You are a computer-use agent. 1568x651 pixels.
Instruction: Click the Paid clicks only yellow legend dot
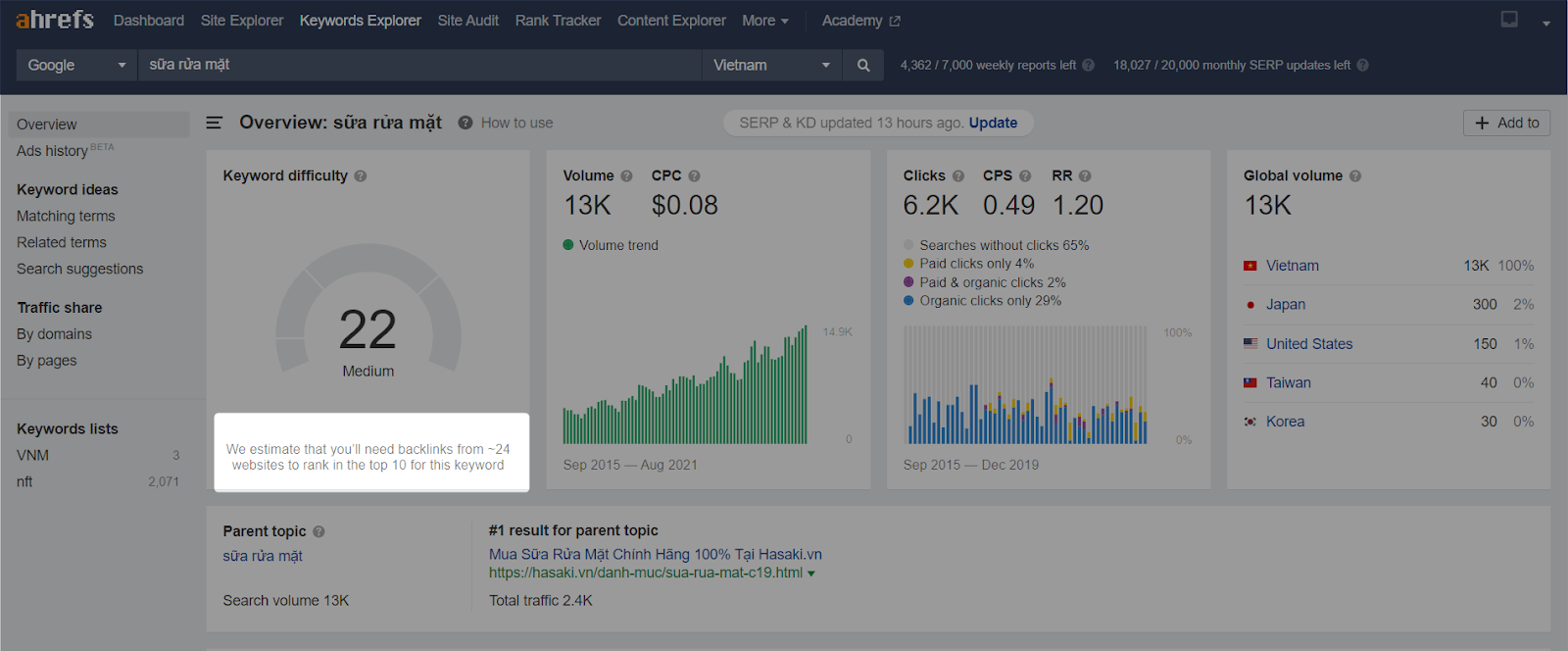pos(908,264)
